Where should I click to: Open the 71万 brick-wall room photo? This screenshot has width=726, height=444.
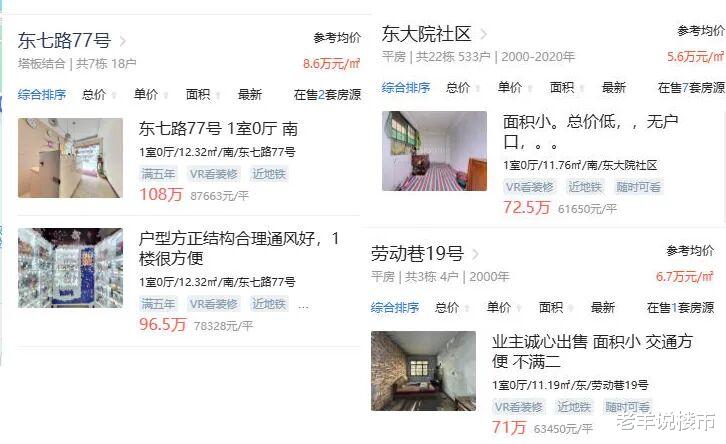point(423,371)
